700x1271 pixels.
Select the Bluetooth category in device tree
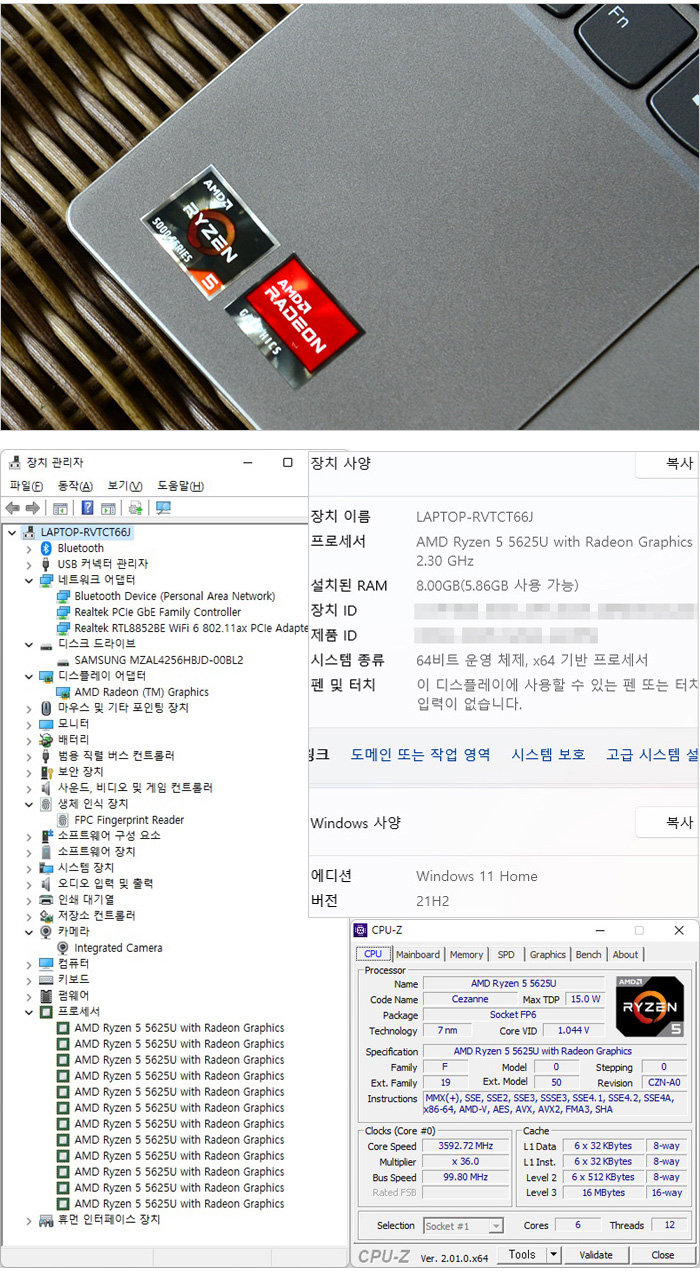coord(80,548)
